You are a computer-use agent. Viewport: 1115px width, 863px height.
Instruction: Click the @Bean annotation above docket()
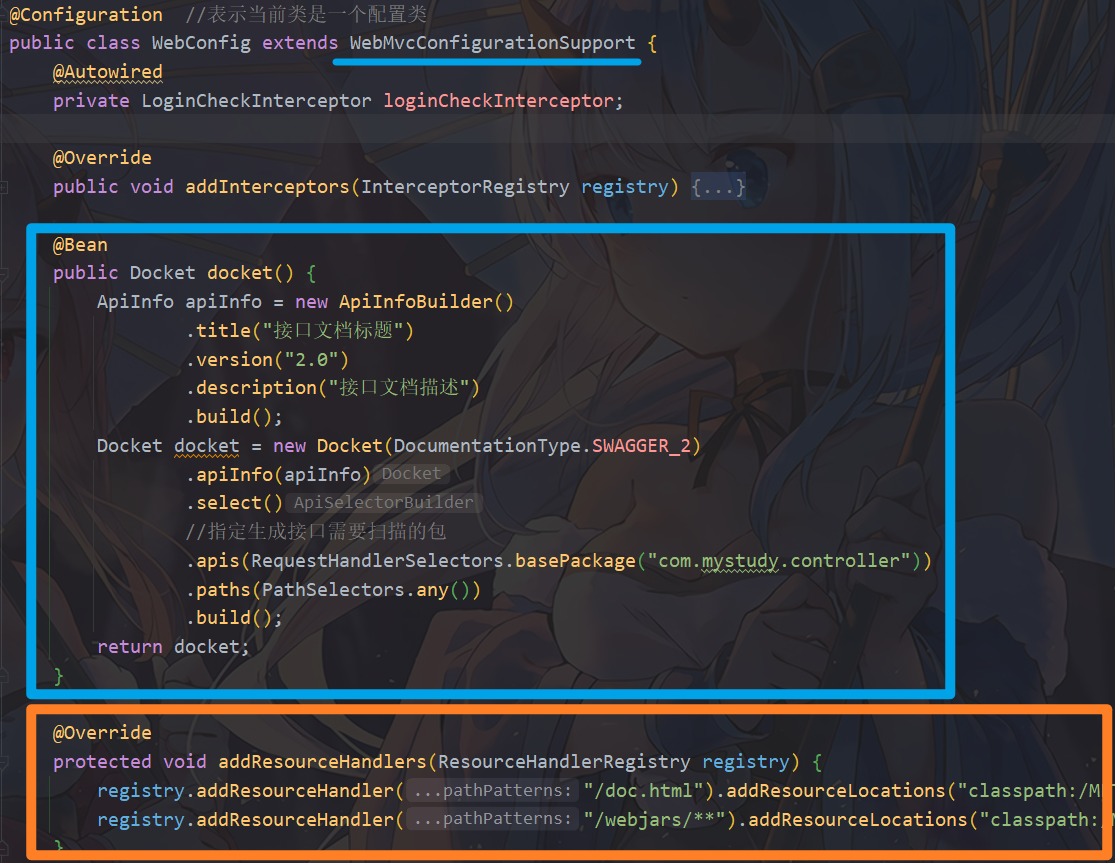pyautogui.click(x=80, y=245)
